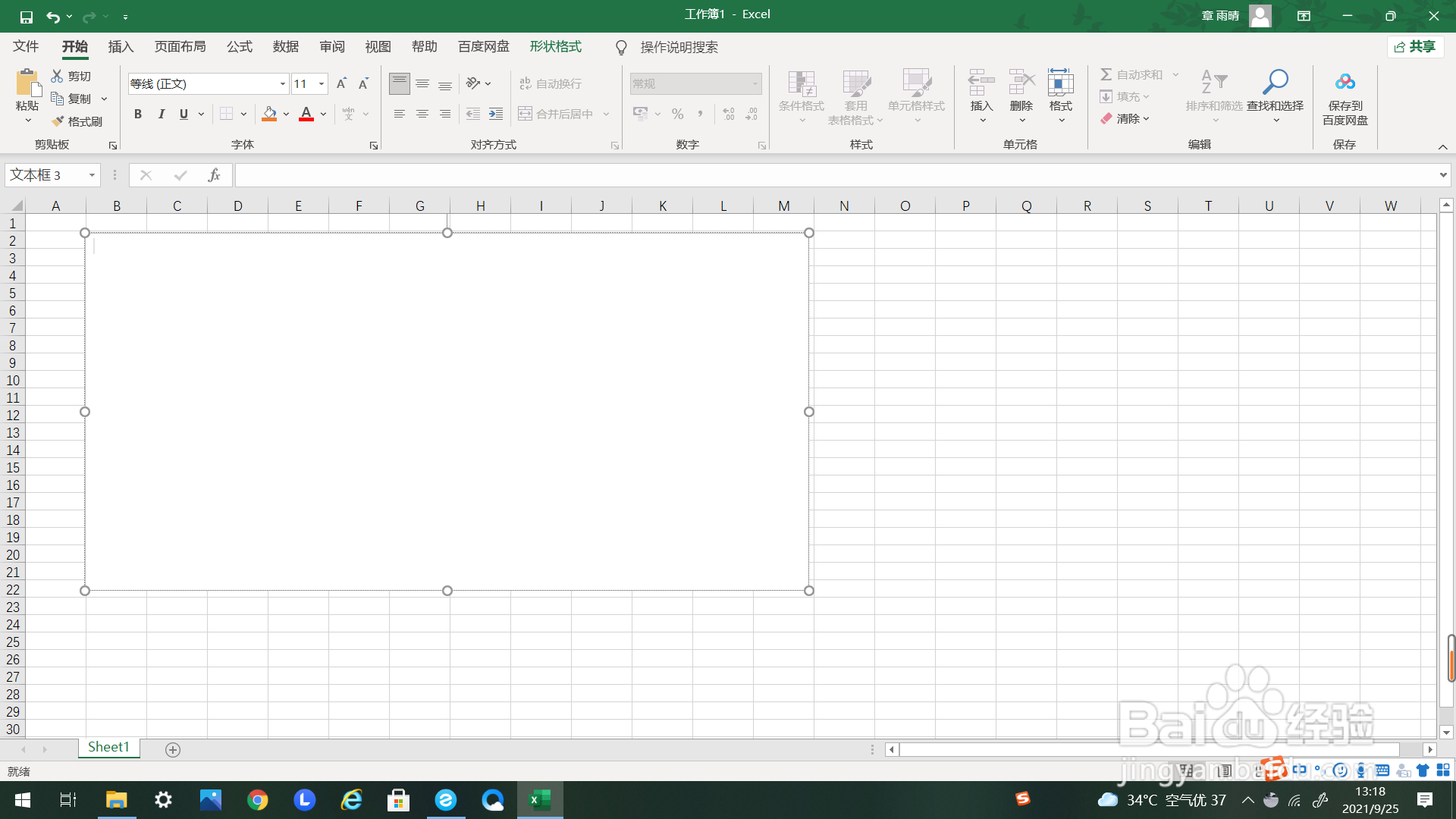Toggle Italic formatting
1456x819 pixels.
[x=161, y=114]
